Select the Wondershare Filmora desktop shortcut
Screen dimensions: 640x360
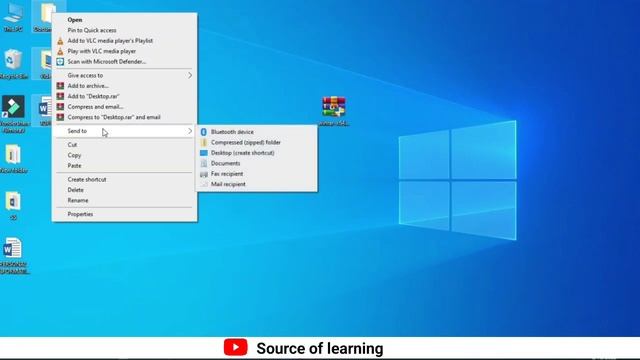13,114
